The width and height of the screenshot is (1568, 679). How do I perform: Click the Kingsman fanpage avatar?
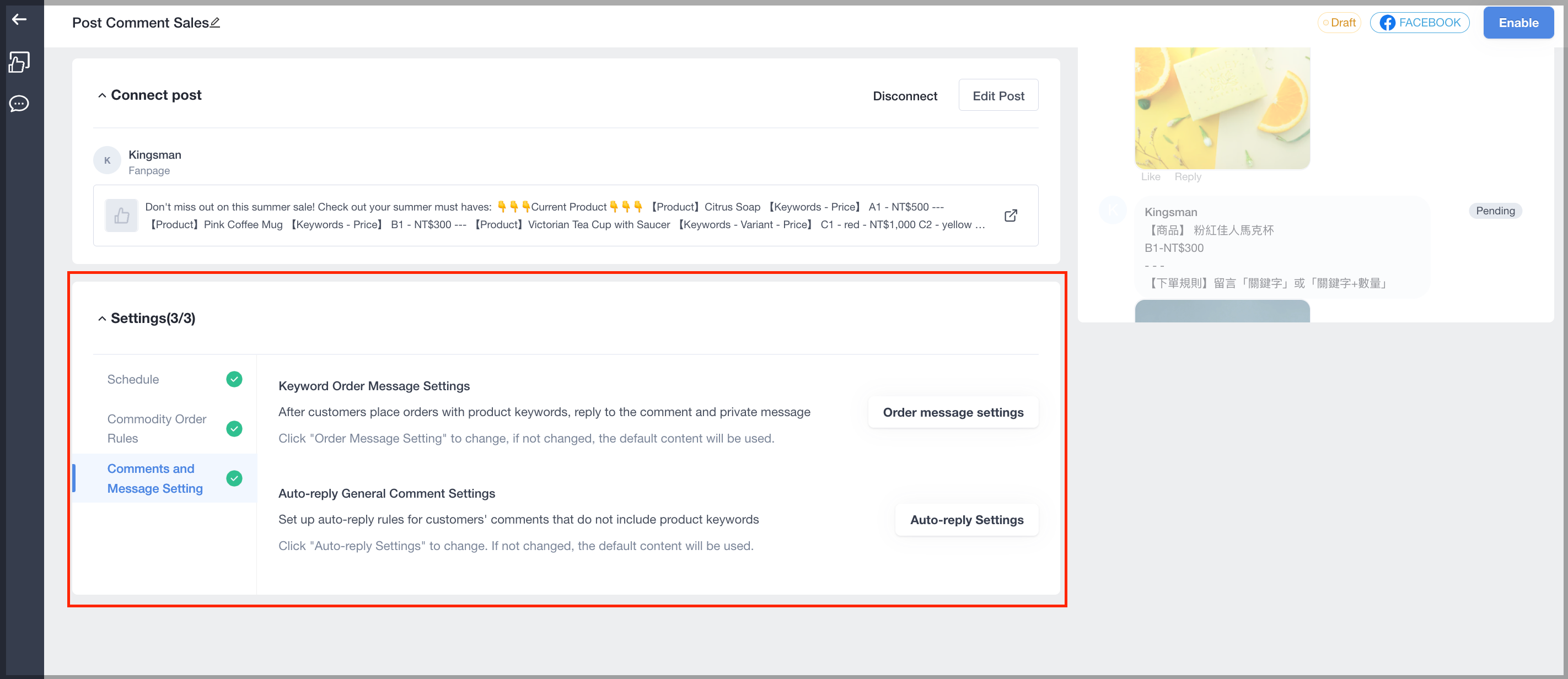(107, 160)
